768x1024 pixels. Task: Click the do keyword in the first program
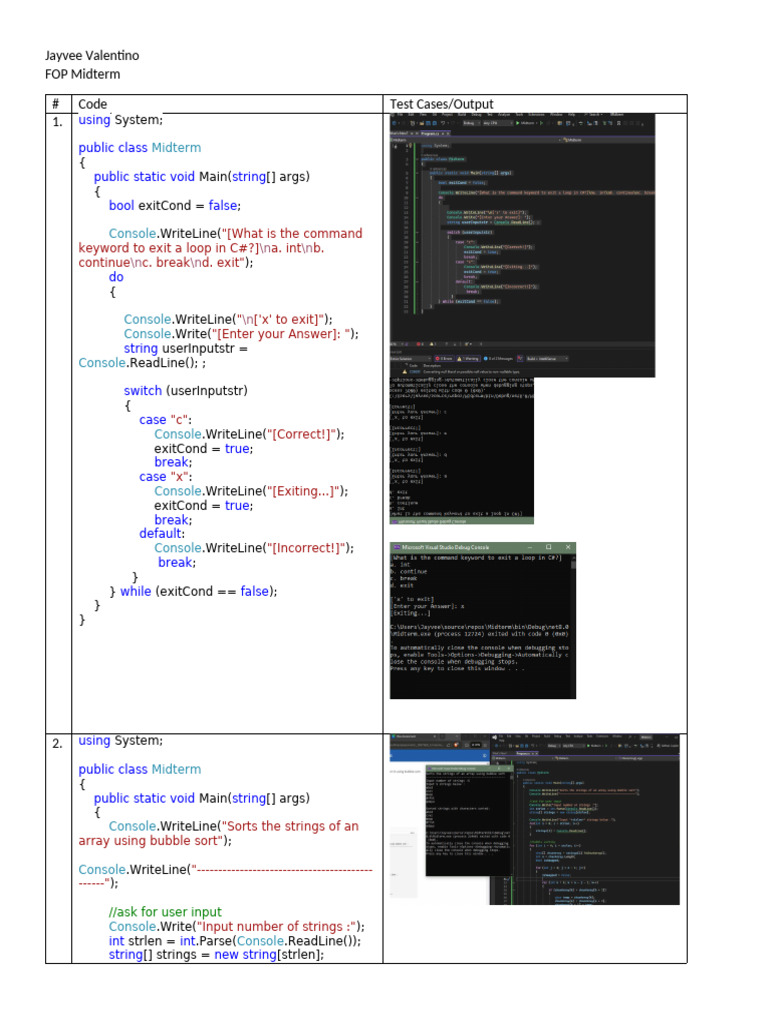tap(116, 277)
